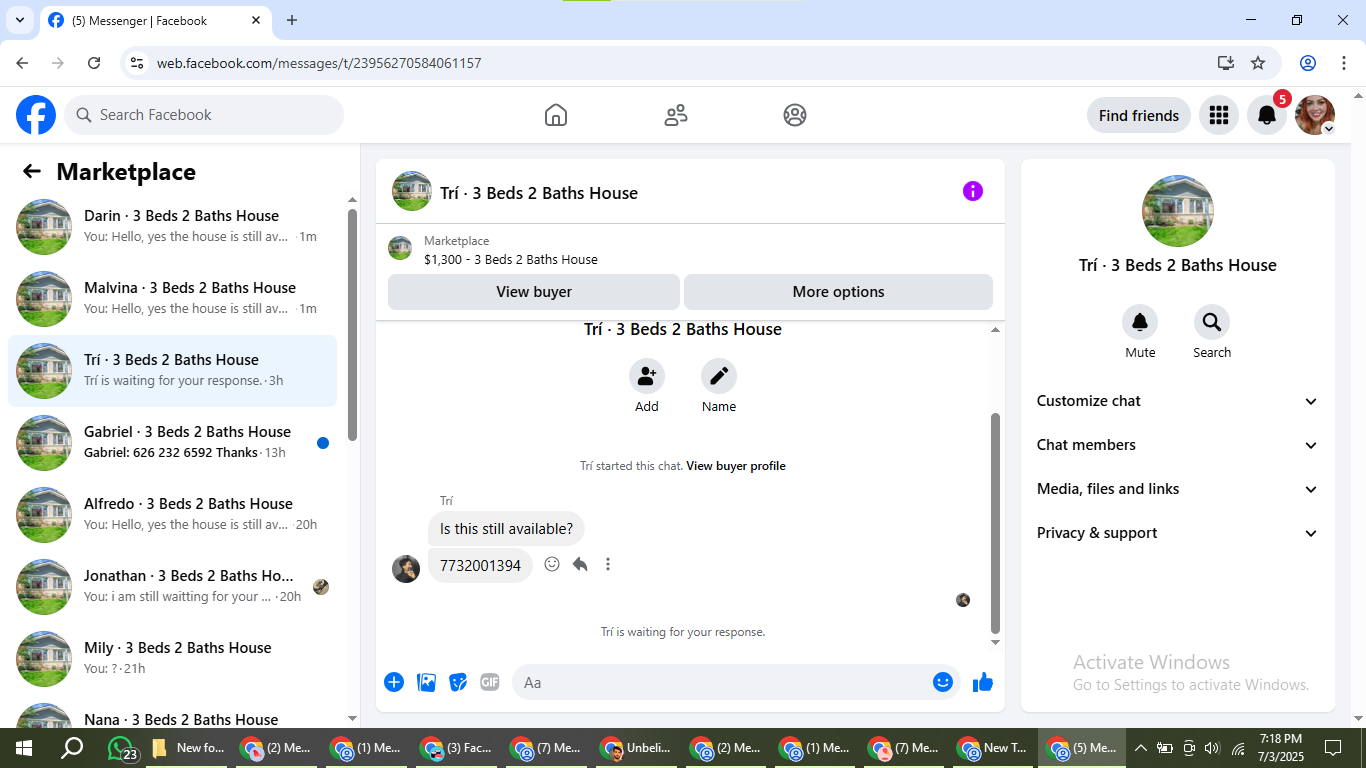This screenshot has height=768, width=1366.
Task: Open the Windows notification center
Action: 1333,748
